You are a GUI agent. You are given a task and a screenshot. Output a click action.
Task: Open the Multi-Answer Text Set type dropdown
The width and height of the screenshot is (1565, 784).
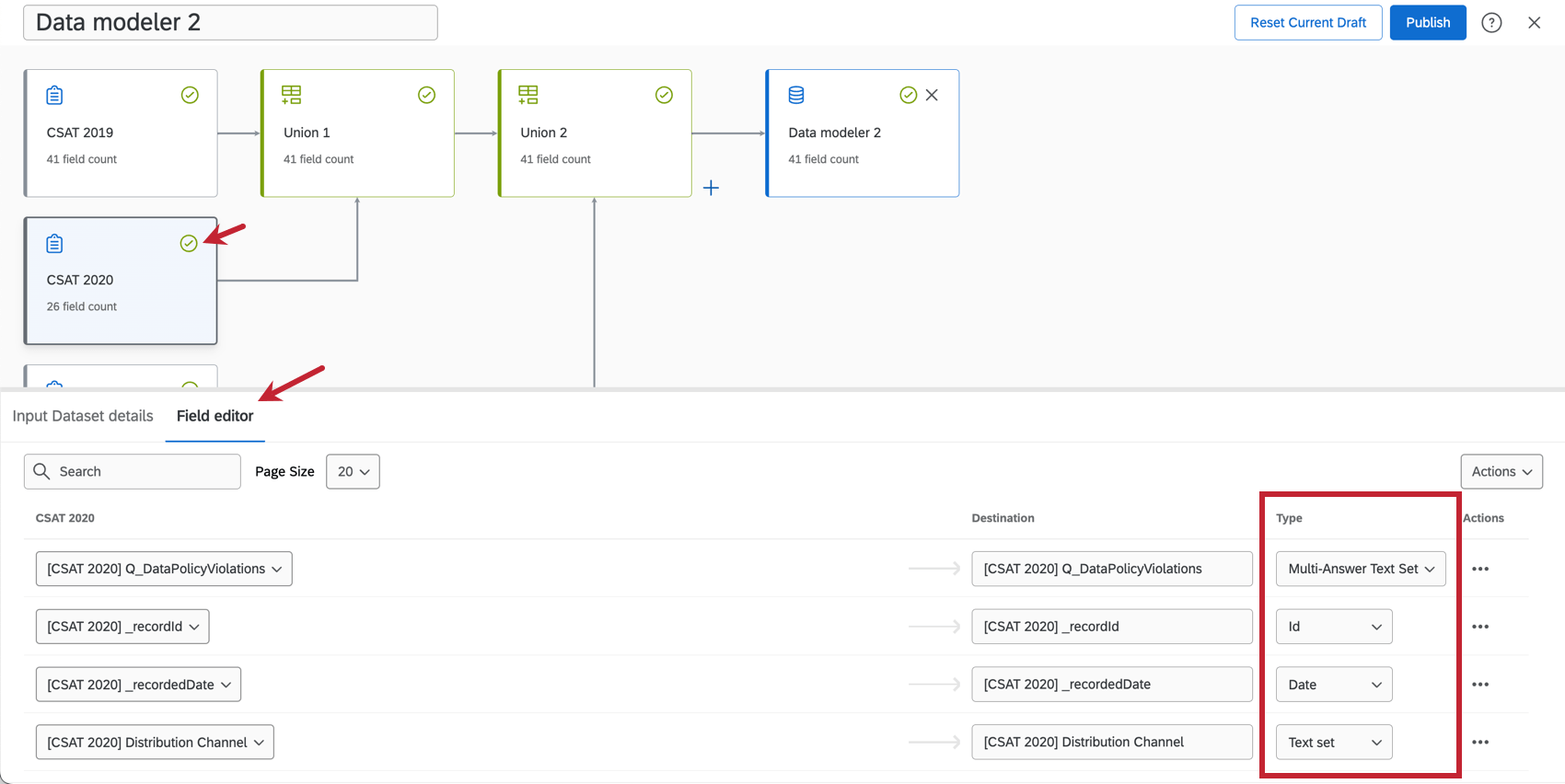[1361, 569]
